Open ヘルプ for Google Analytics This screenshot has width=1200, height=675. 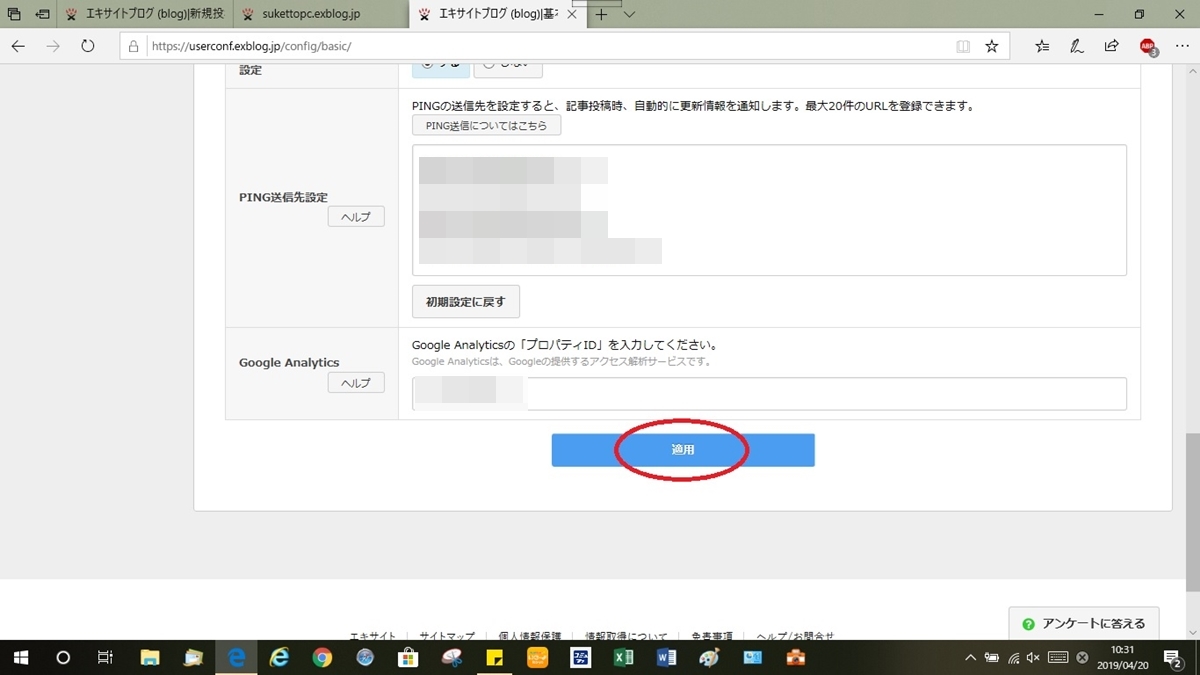tap(356, 382)
